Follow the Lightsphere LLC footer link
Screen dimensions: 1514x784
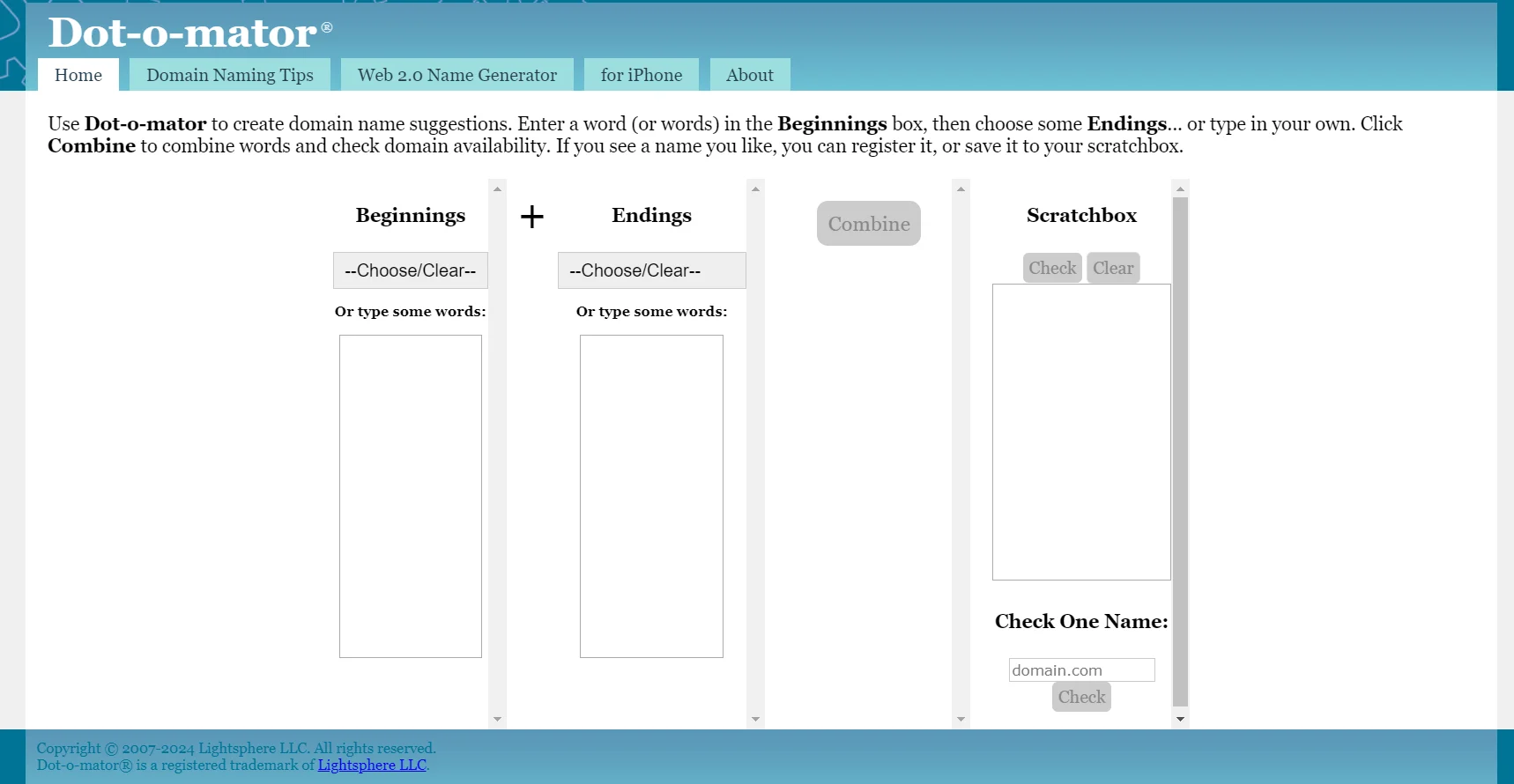[372, 765]
